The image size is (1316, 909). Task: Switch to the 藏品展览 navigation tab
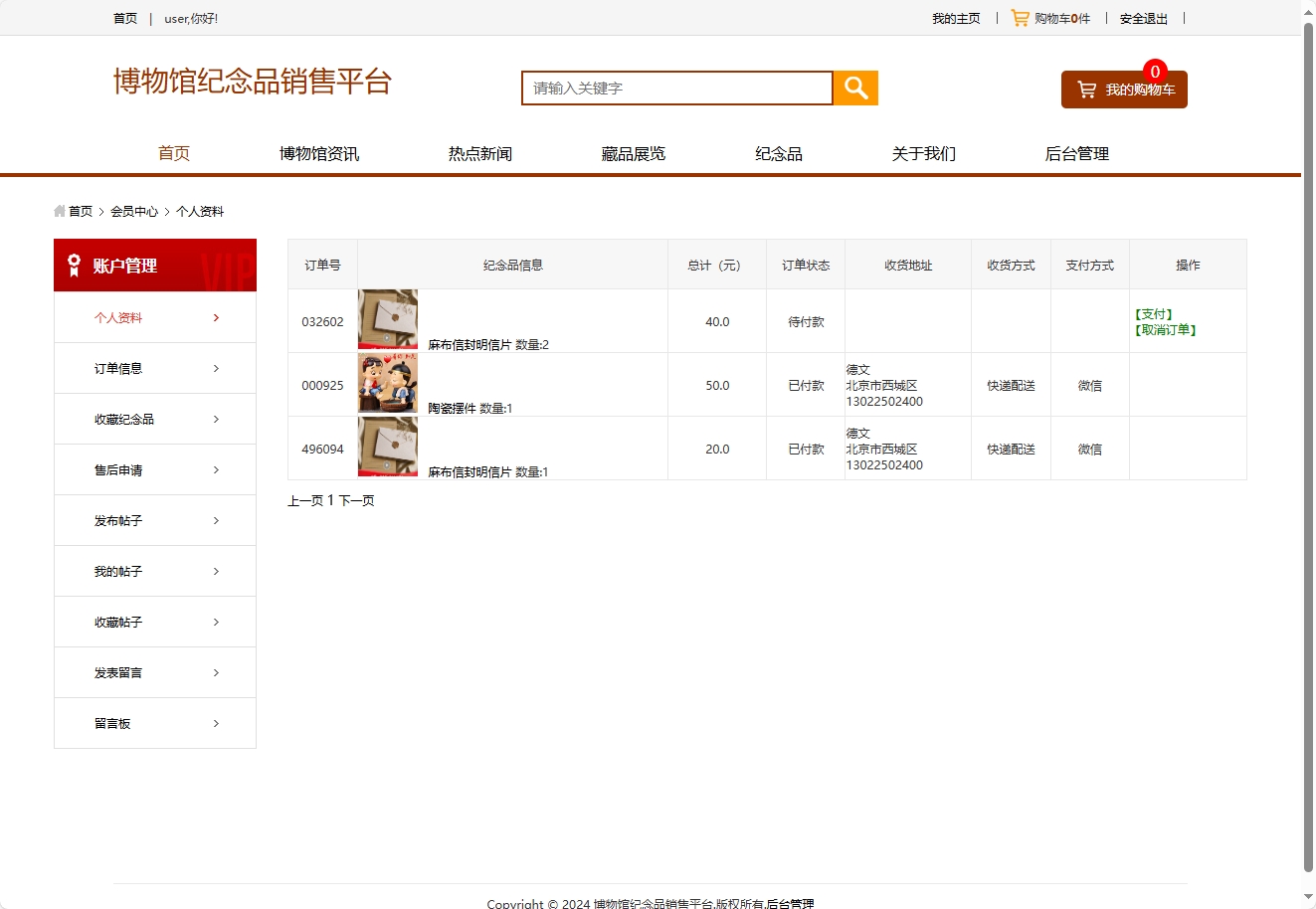click(x=633, y=153)
